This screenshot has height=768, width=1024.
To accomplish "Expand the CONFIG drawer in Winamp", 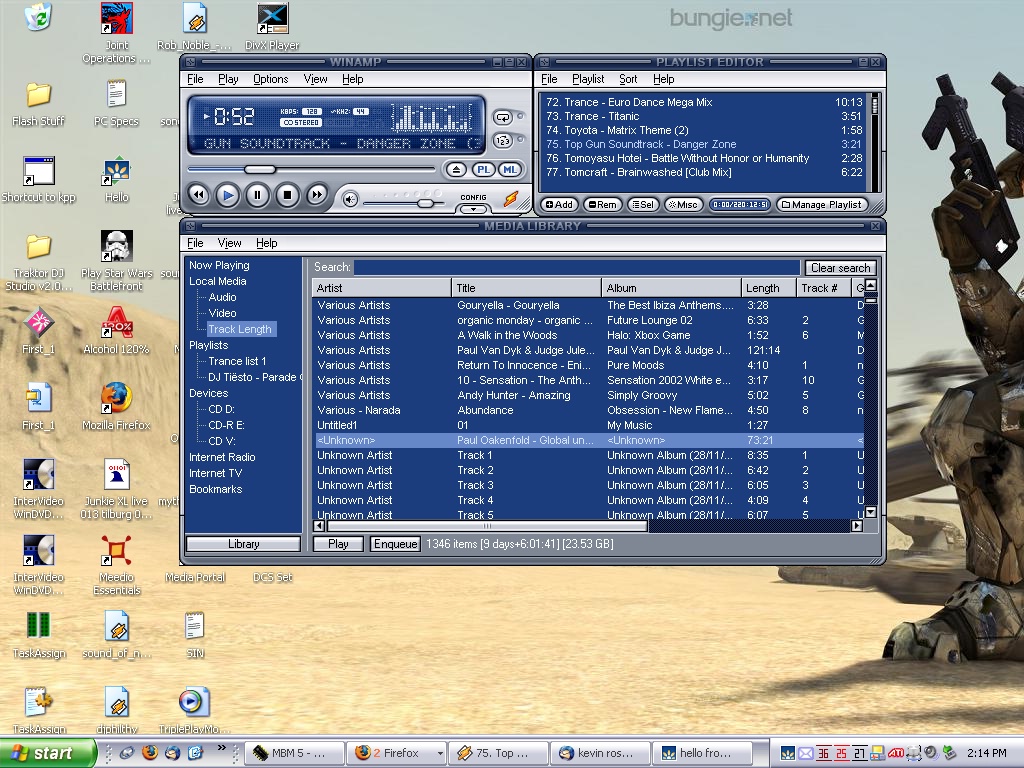I will pos(473,210).
